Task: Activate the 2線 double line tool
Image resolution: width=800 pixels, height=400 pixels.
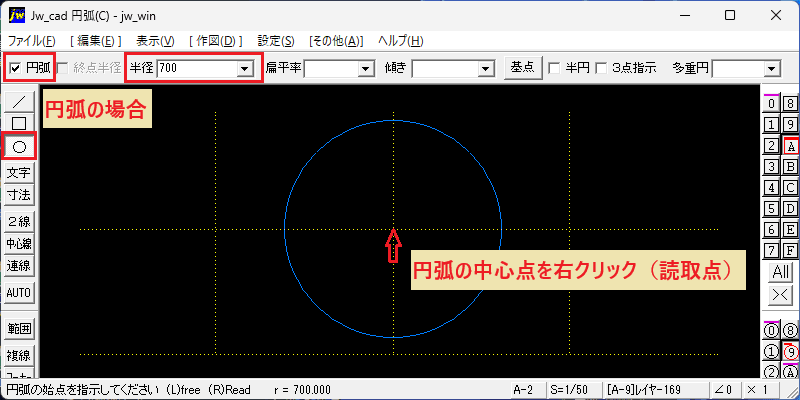Action: (x=19, y=221)
